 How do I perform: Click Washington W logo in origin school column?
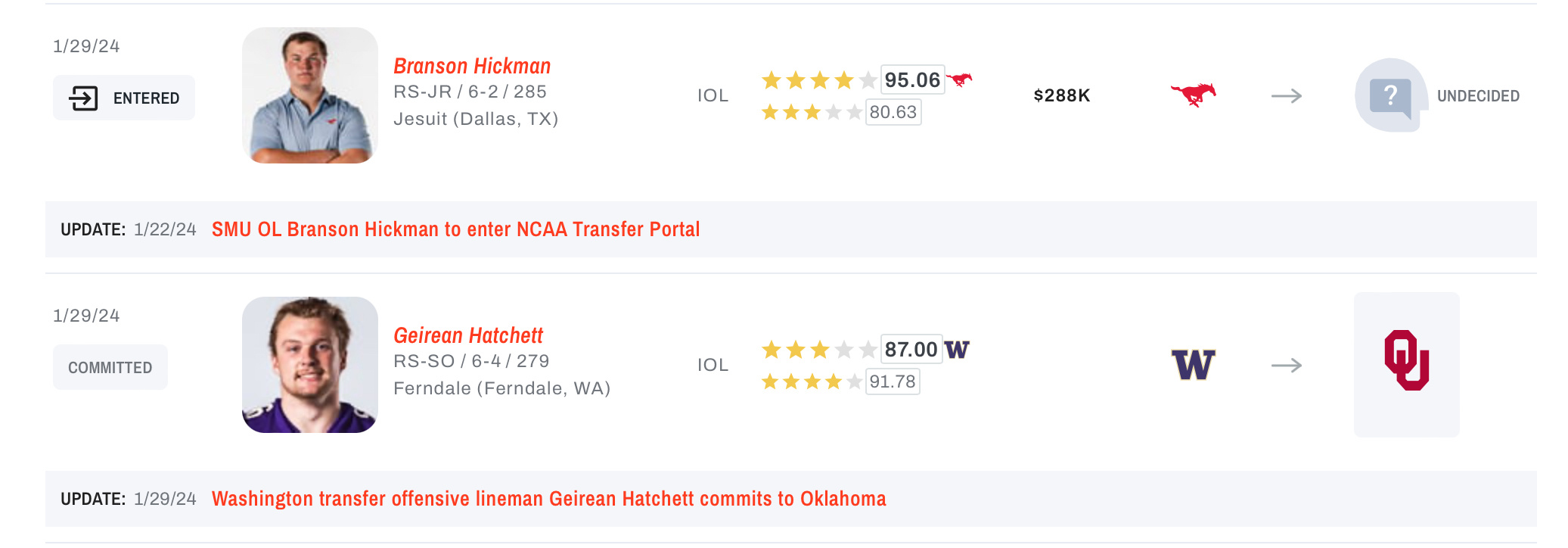(1193, 365)
